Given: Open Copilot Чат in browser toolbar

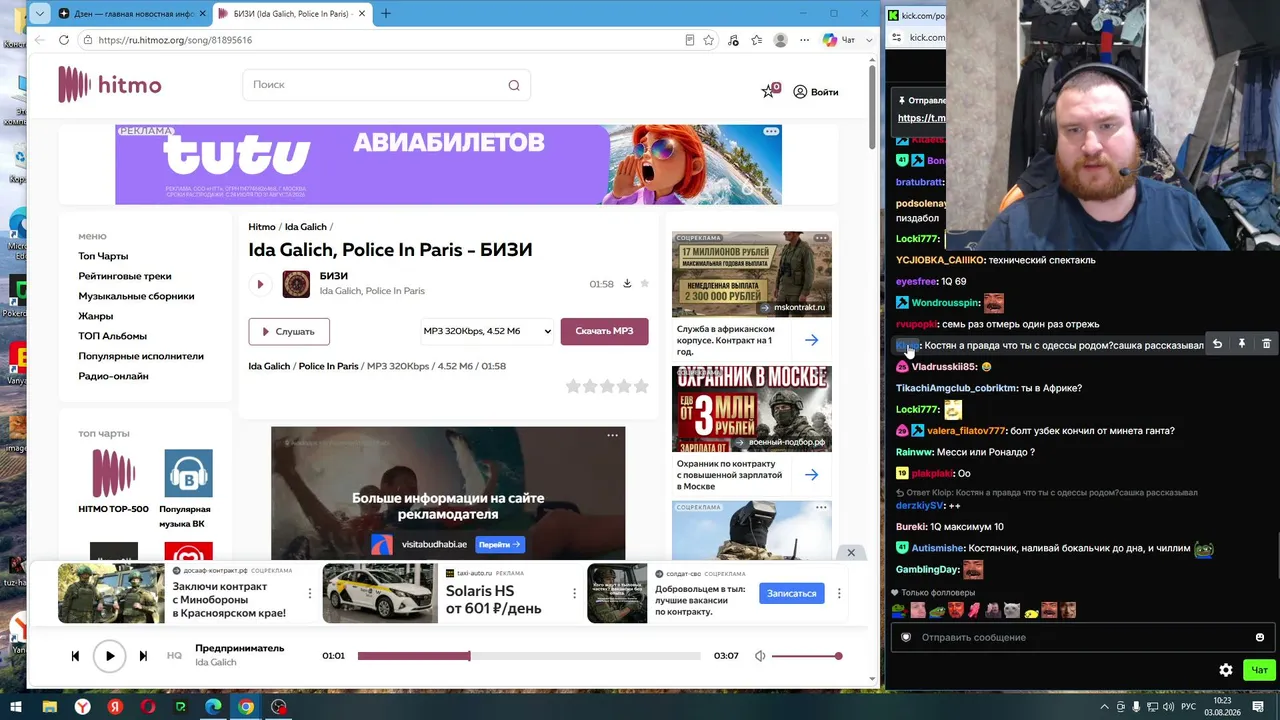Looking at the screenshot, I should click(x=838, y=40).
